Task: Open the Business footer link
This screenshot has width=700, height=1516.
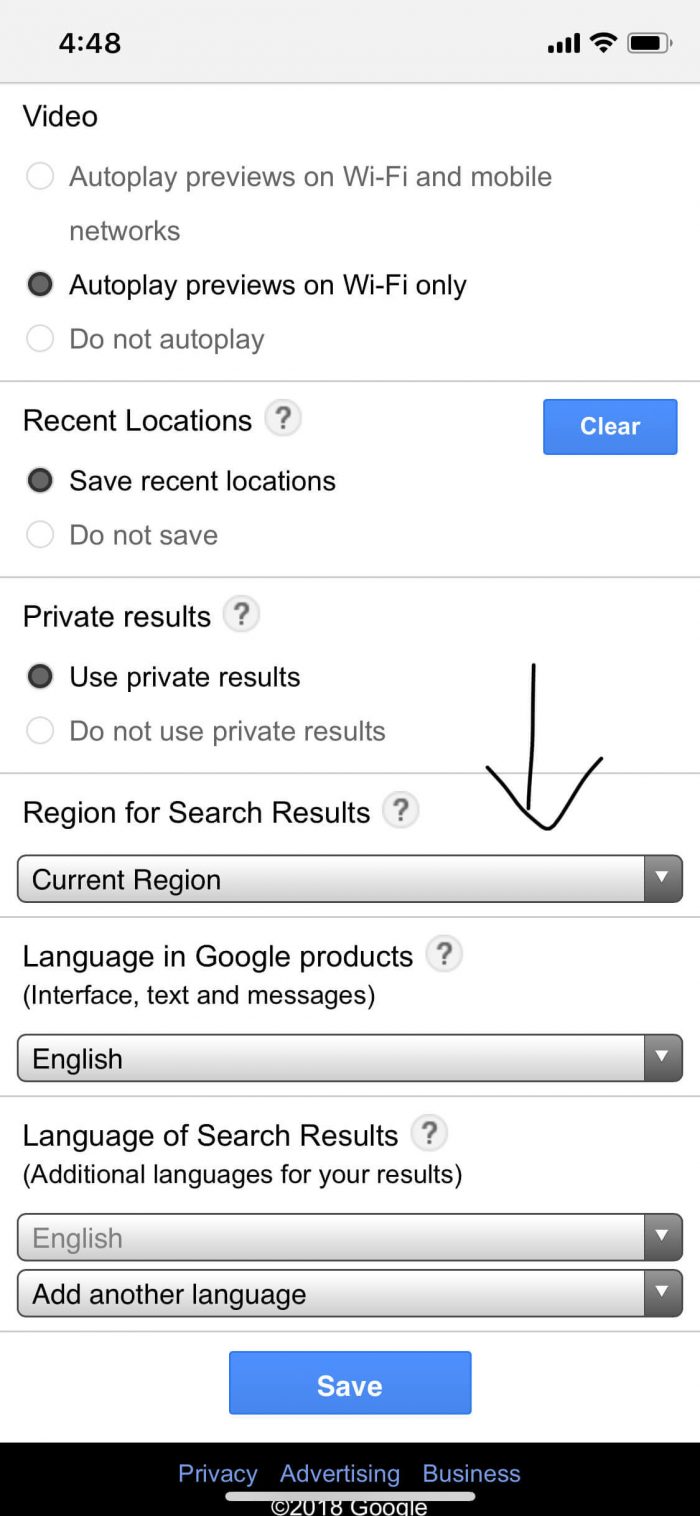Action: click(x=471, y=1473)
